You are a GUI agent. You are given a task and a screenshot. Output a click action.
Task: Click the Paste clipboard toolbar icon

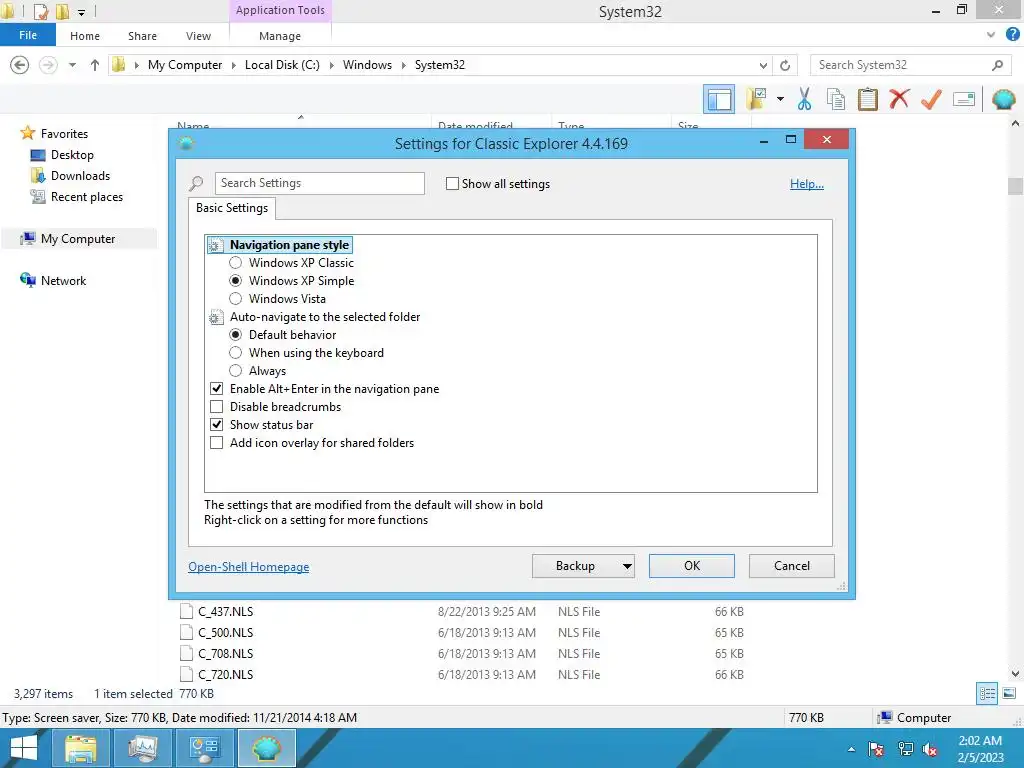(867, 99)
